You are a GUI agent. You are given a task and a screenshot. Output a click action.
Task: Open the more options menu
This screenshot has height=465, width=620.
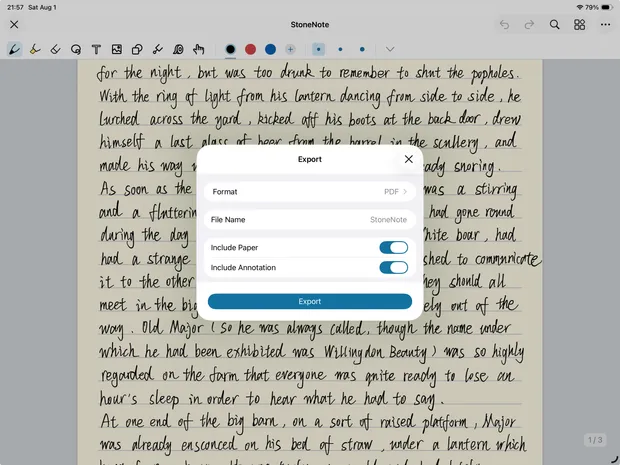coord(605,25)
